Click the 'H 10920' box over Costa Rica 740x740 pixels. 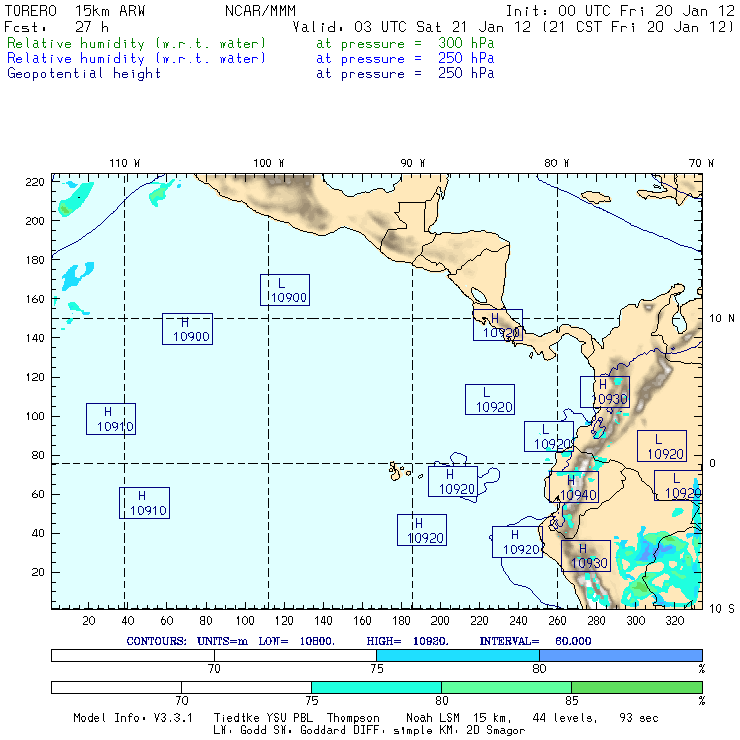498,325
